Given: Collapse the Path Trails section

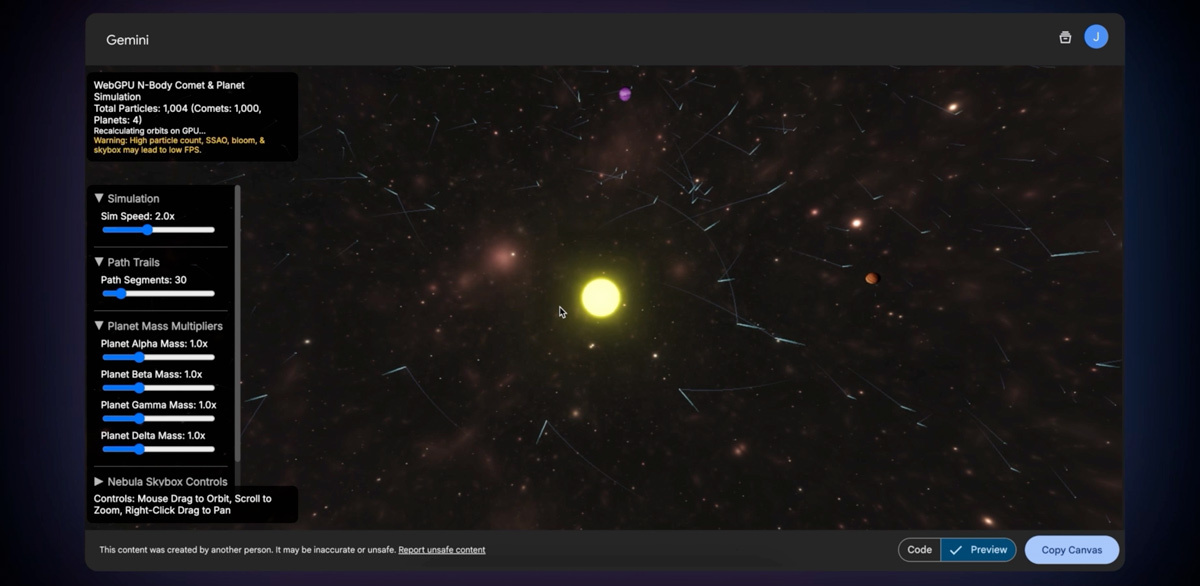Looking at the screenshot, I should coord(126,262).
